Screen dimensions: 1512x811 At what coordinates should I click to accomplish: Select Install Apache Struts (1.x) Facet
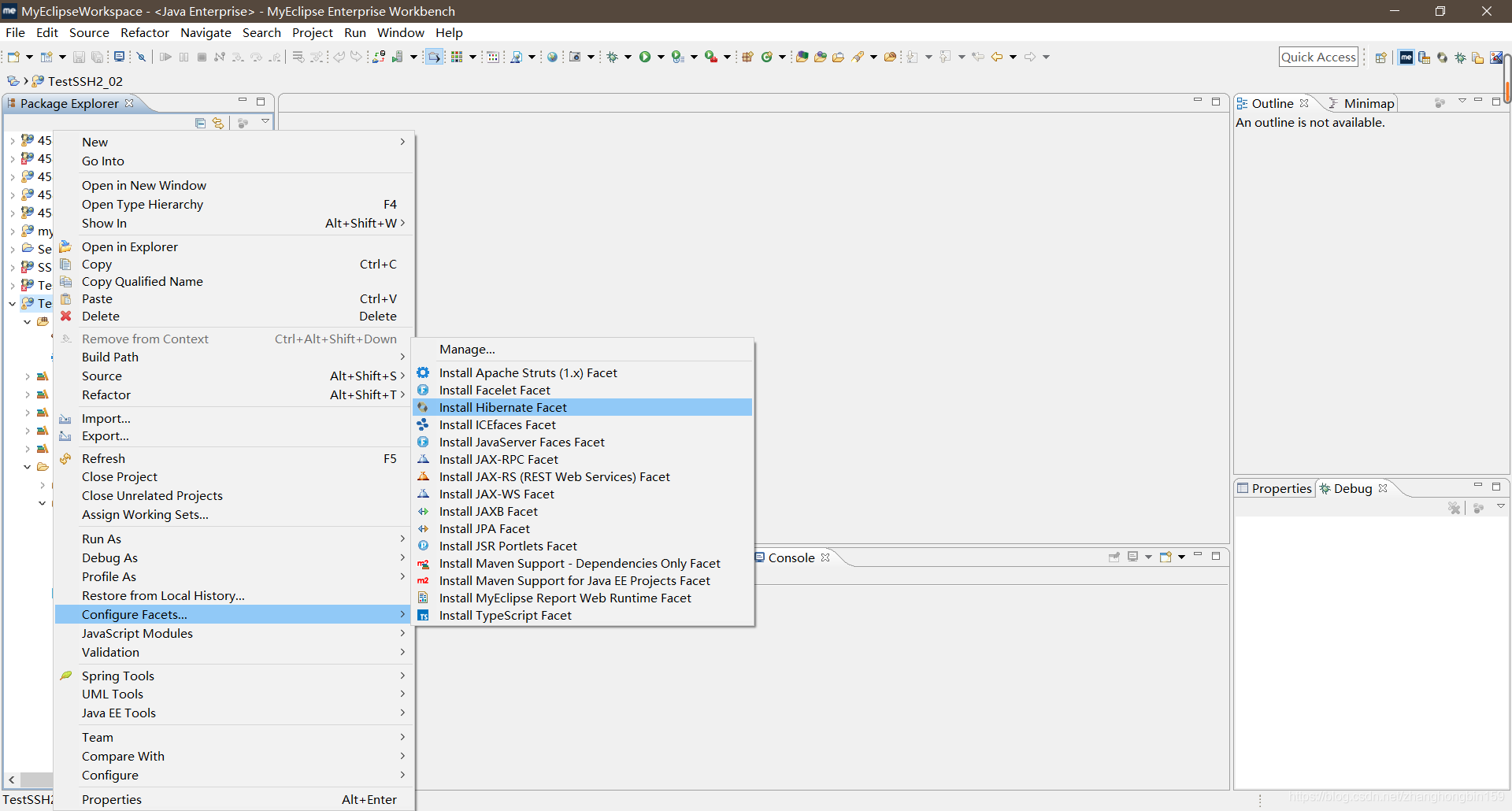point(583,372)
